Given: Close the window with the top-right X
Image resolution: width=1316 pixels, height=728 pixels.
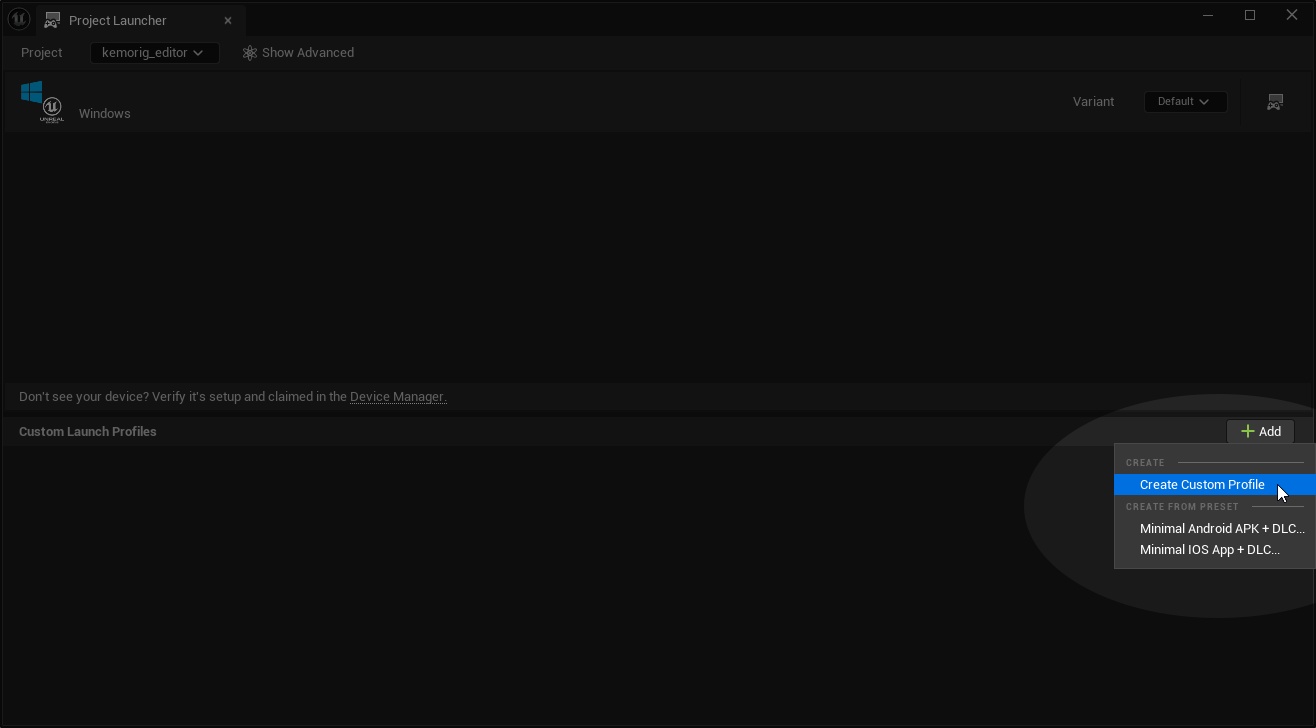Looking at the screenshot, I should [x=1292, y=15].
